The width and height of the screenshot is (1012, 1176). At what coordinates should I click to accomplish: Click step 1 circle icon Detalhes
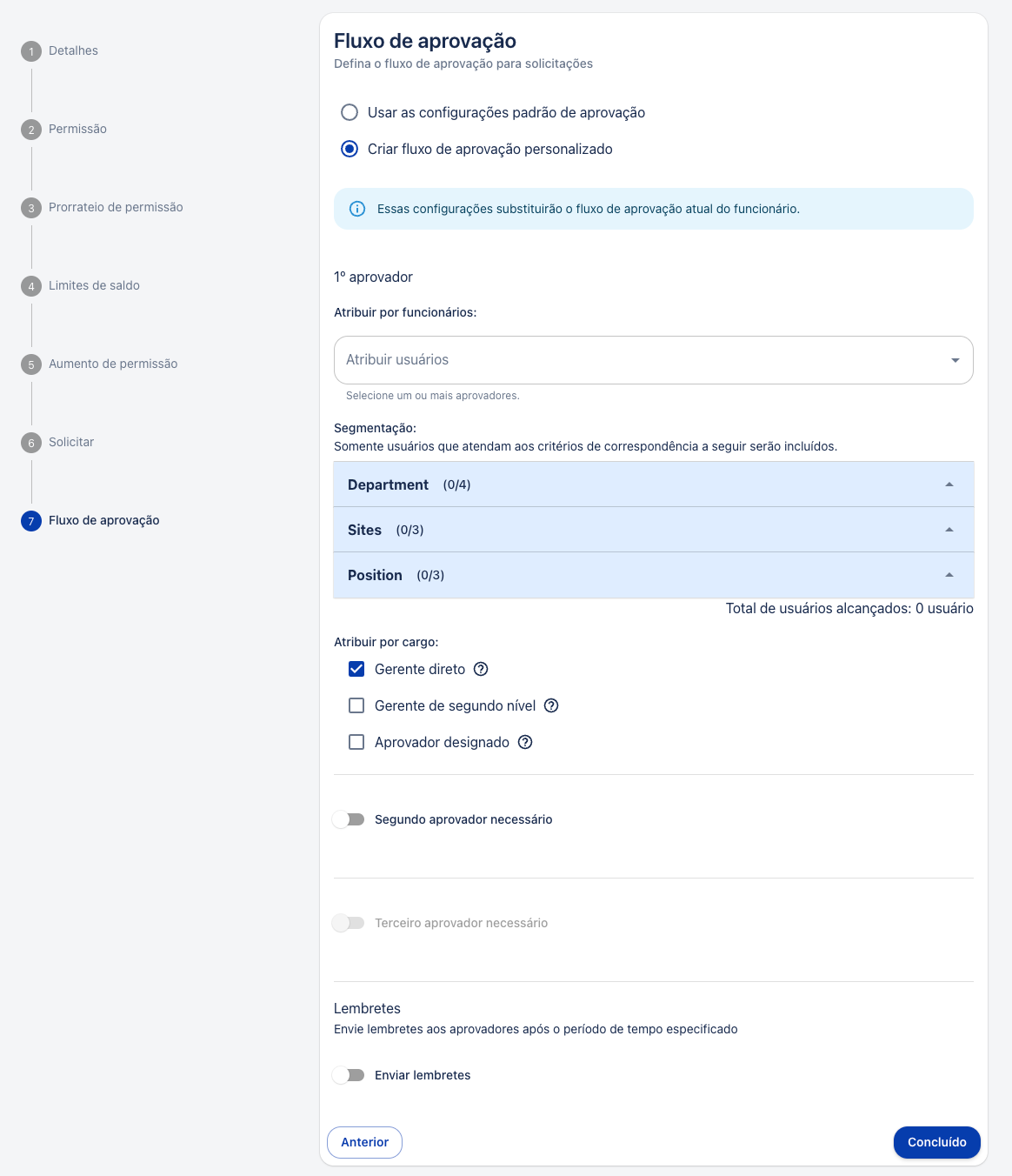click(x=31, y=51)
